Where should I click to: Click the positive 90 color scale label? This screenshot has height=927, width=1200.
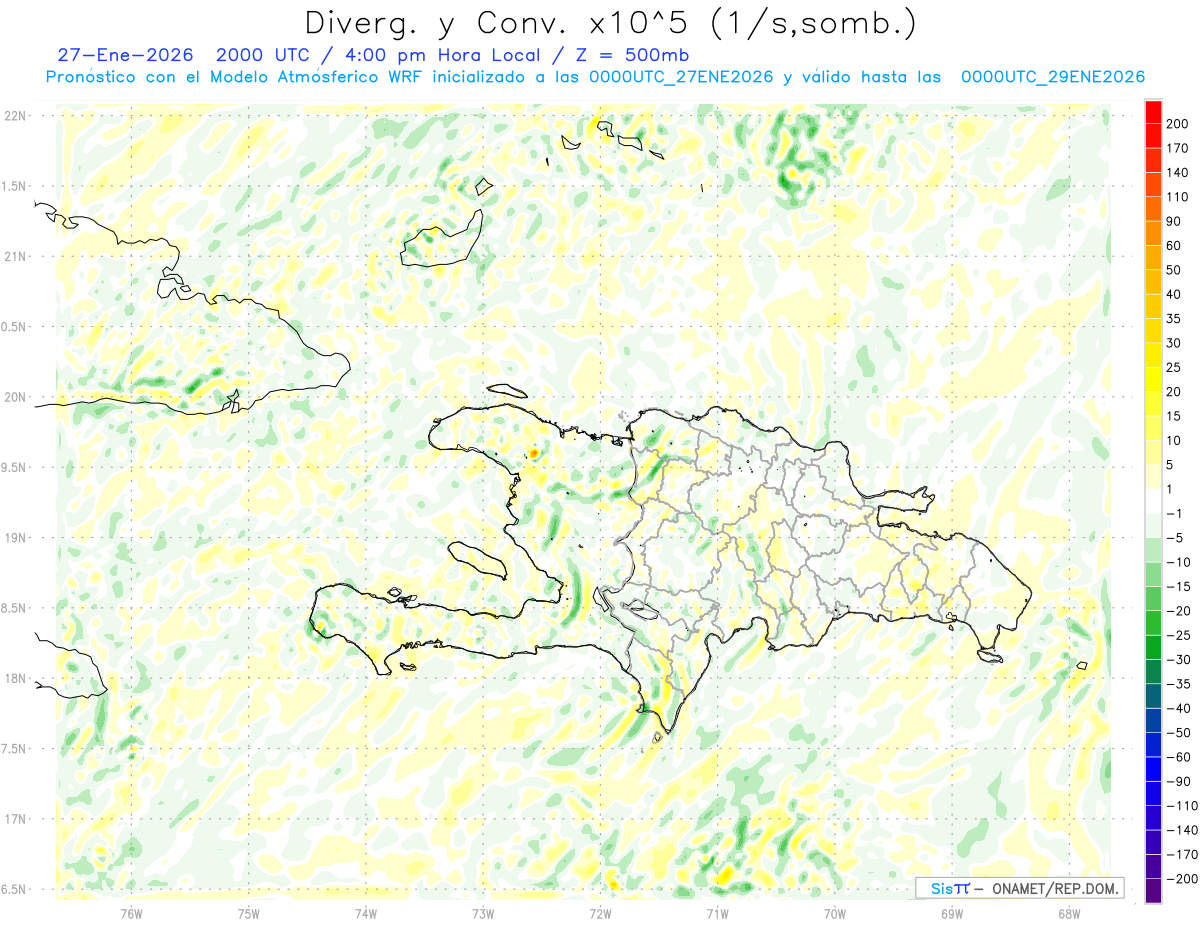coord(1174,221)
